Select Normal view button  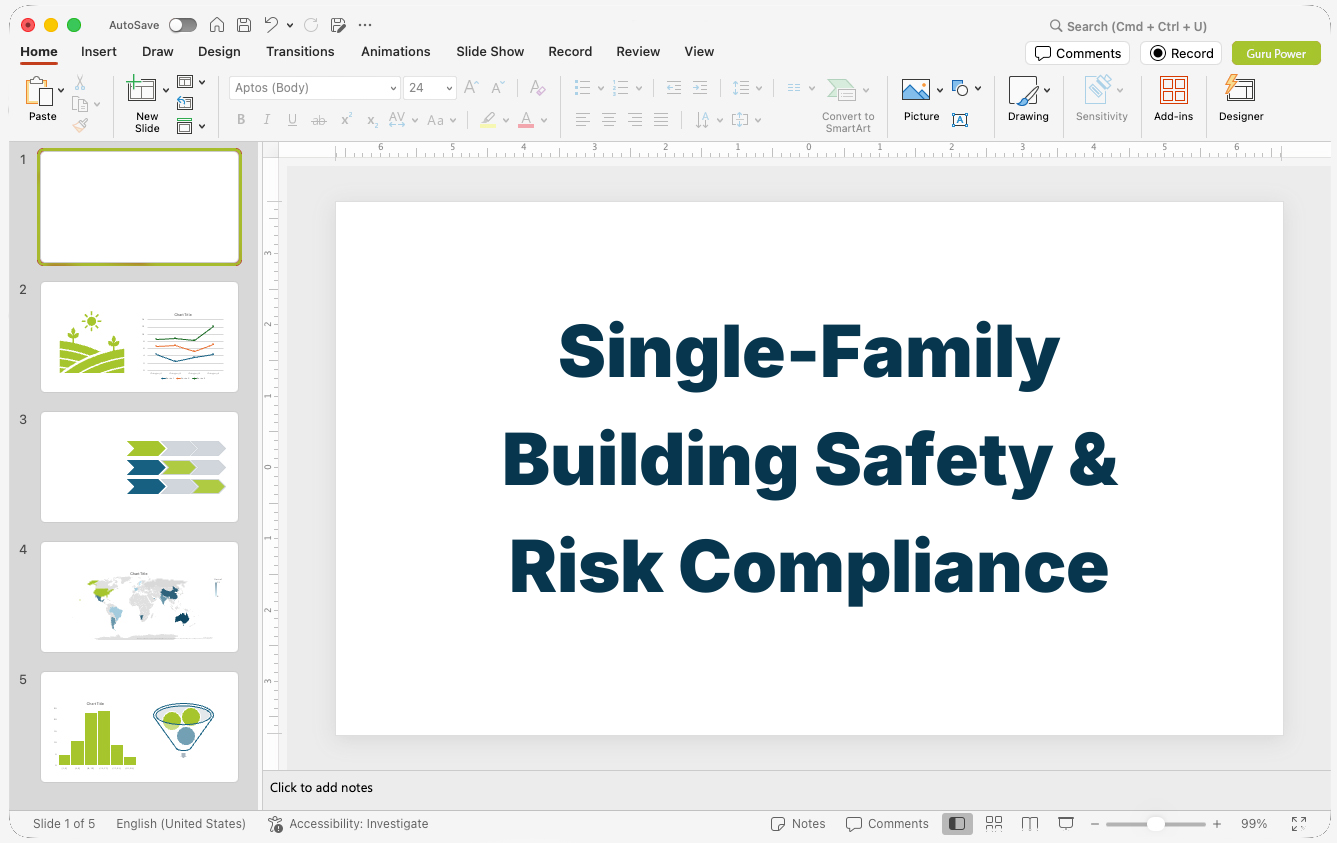point(957,824)
